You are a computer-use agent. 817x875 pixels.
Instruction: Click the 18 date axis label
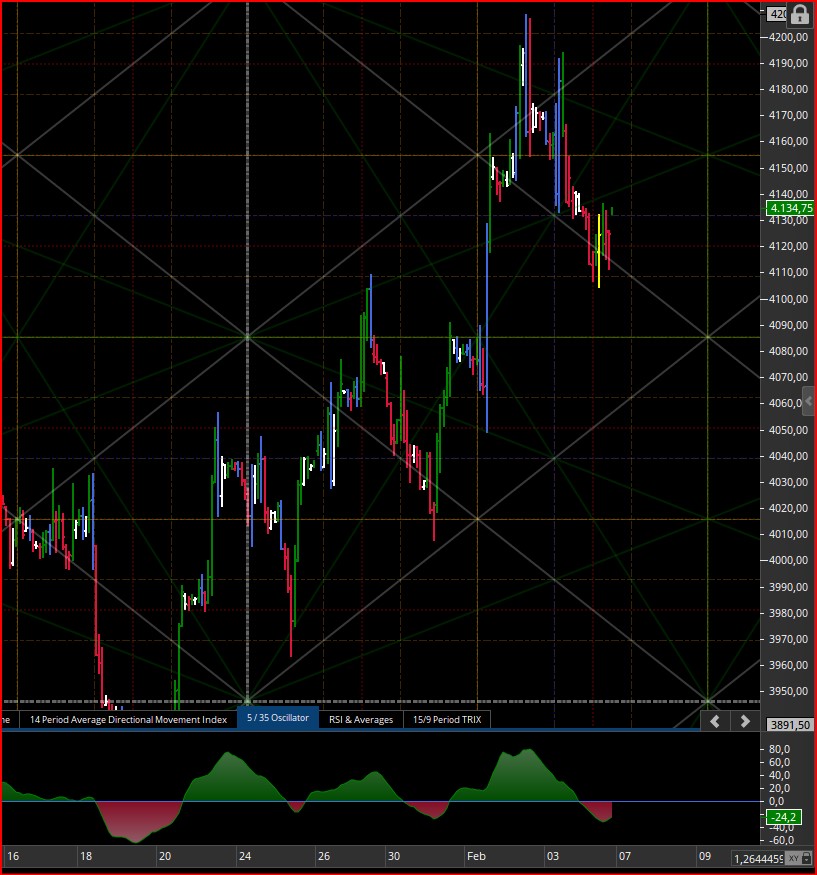86,856
